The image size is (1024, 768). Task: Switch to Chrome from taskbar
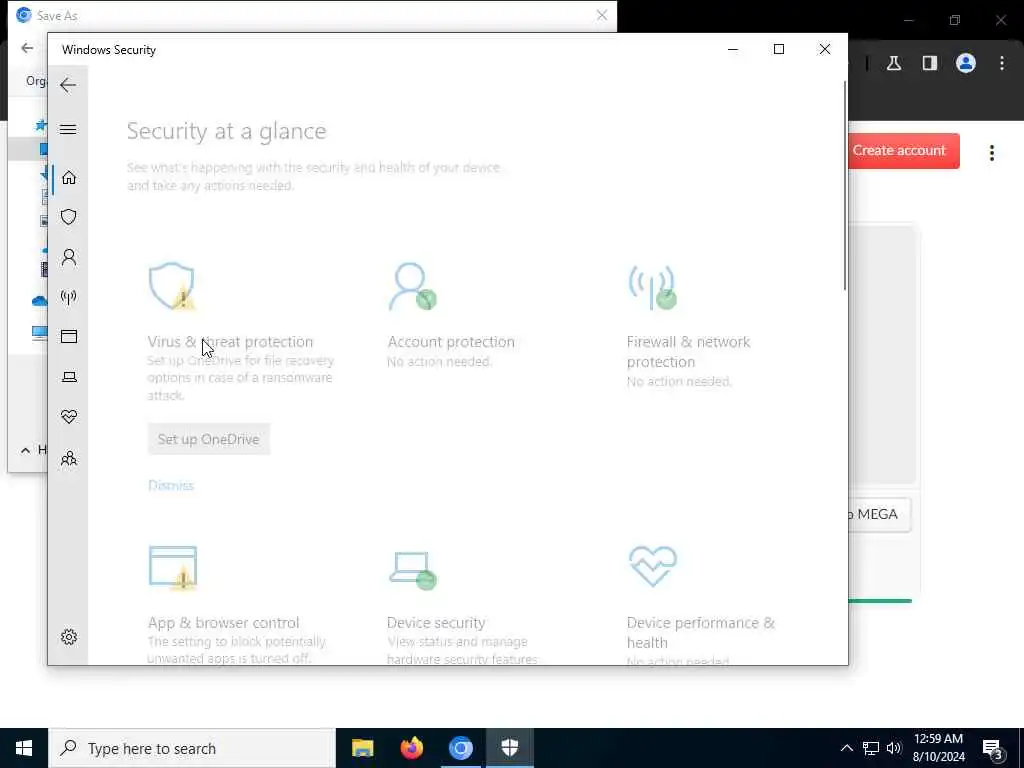pyautogui.click(x=460, y=748)
